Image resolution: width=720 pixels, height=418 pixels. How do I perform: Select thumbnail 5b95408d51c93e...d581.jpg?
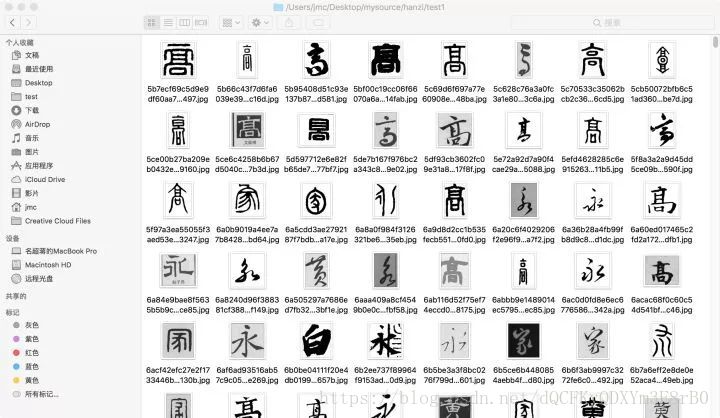pyautogui.click(x=316, y=60)
